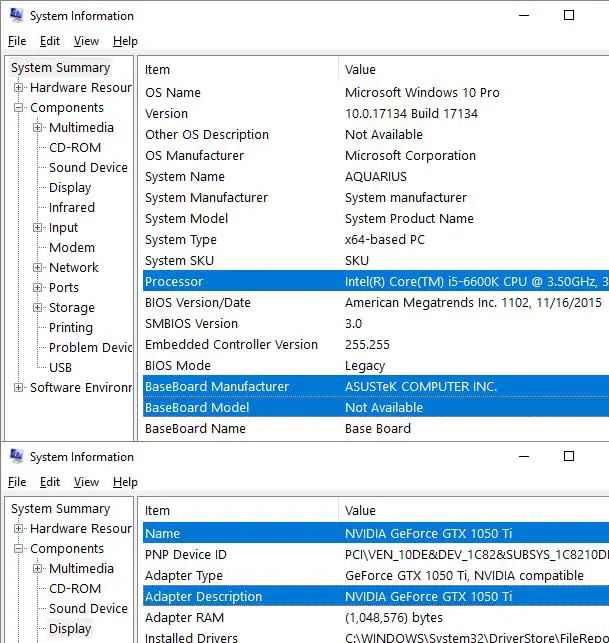The width and height of the screenshot is (609, 643).
Task: Select Display in the bottom window tree
Action: pos(70,629)
